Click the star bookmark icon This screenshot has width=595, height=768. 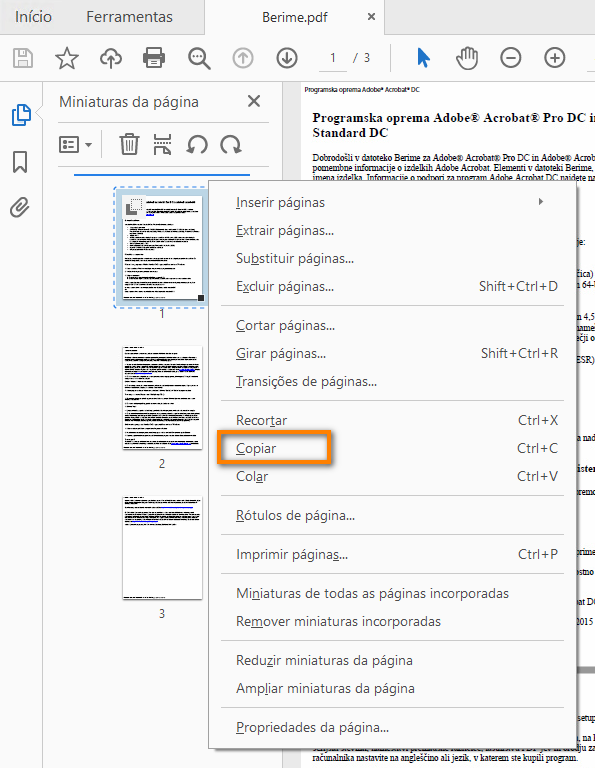67,58
